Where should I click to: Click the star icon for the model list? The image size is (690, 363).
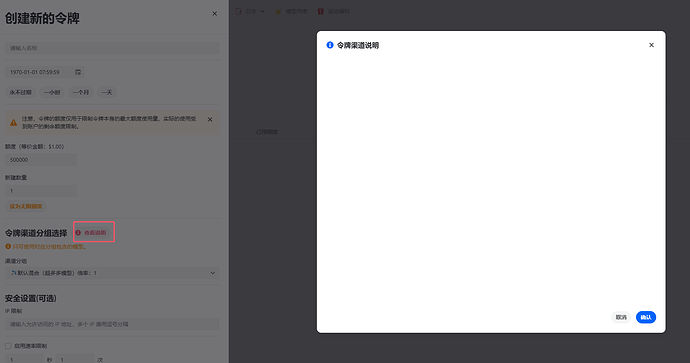(278, 11)
